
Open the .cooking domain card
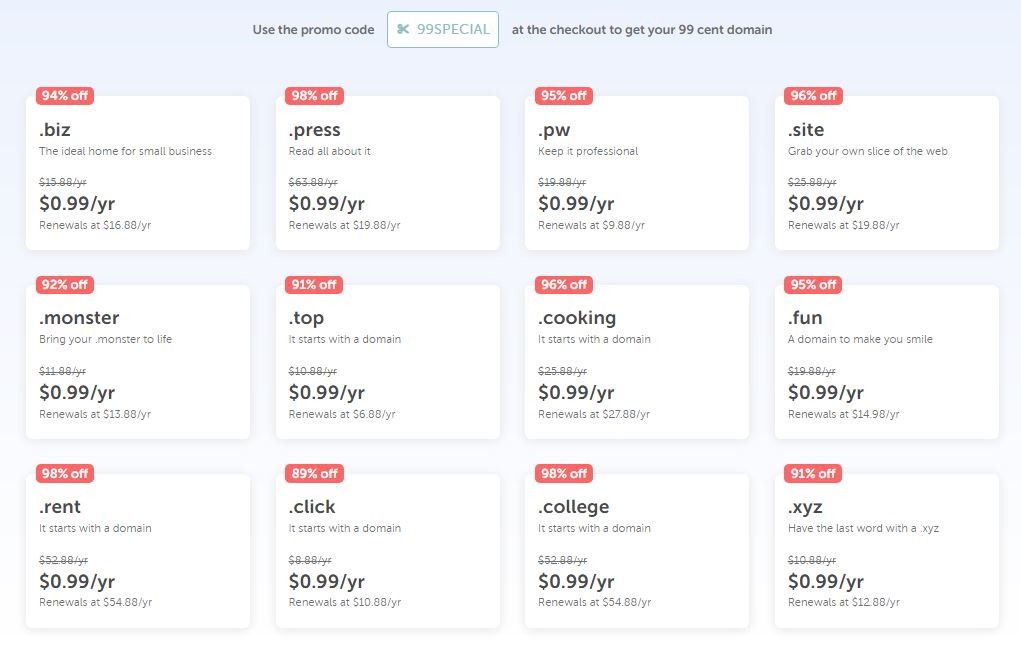(637, 361)
